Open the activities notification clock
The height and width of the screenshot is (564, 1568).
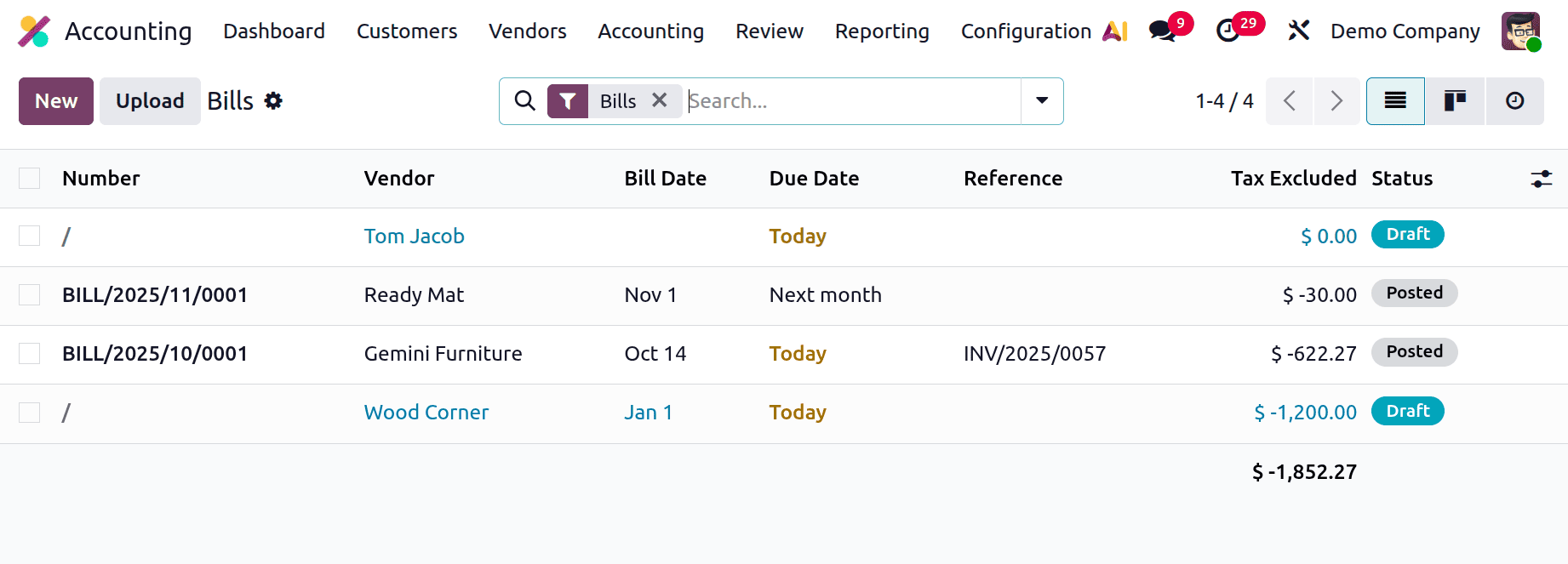click(x=1228, y=31)
